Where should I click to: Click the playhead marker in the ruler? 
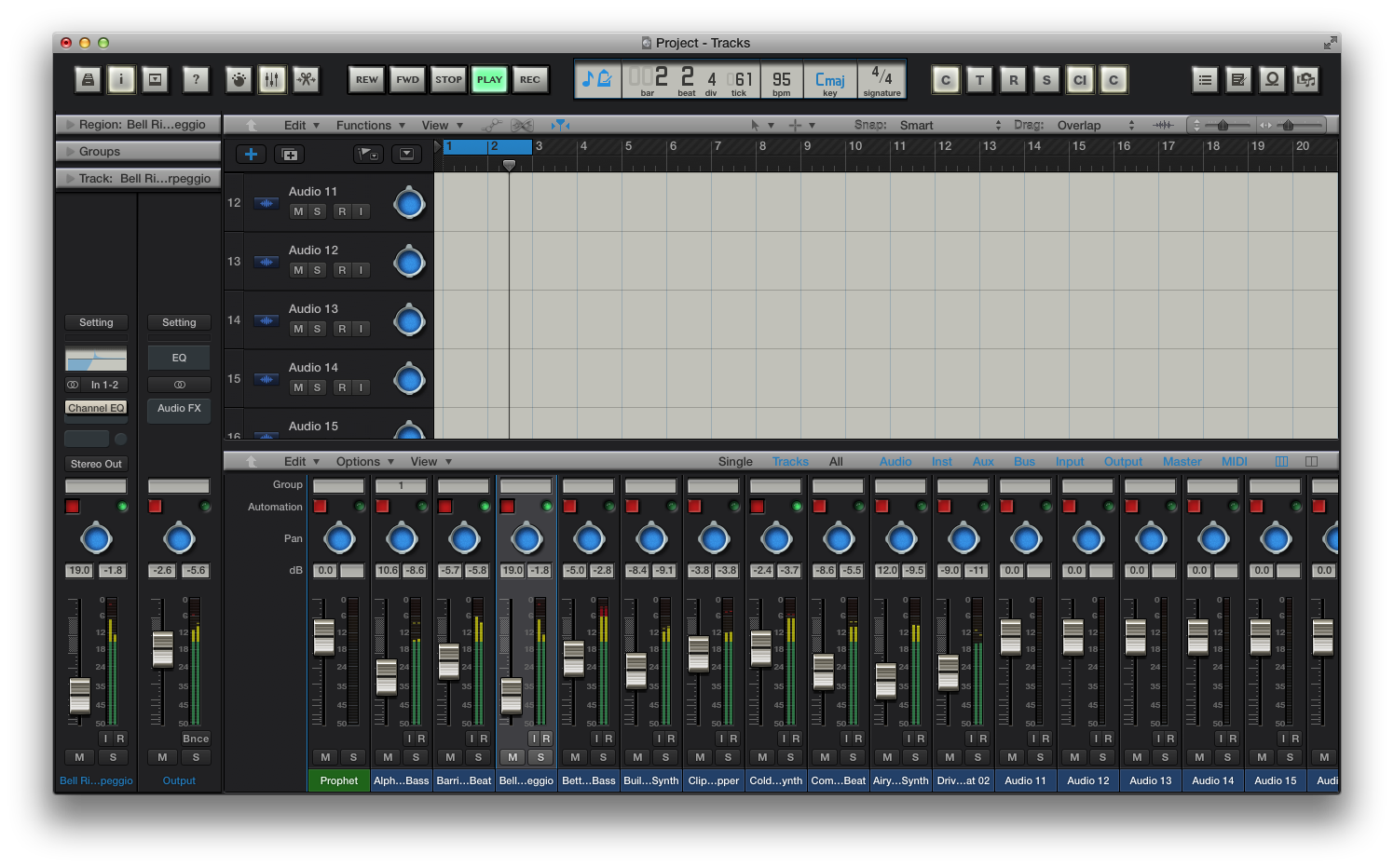[509, 165]
